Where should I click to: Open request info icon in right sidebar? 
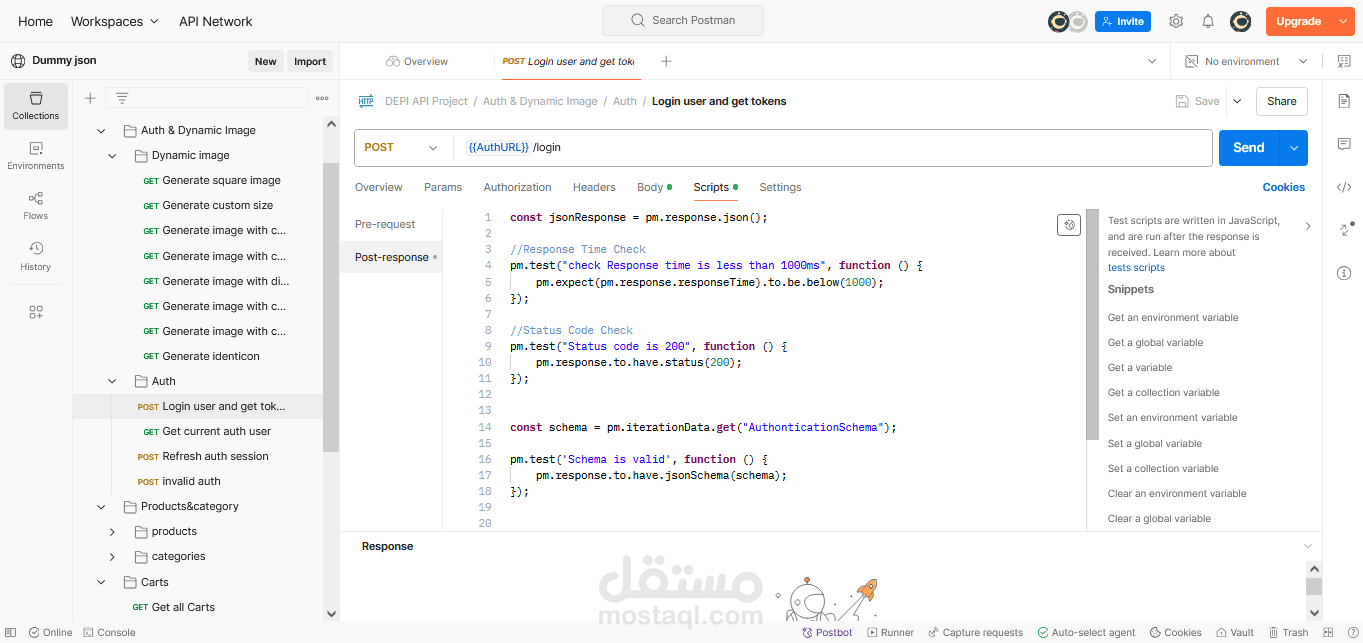(x=1344, y=273)
